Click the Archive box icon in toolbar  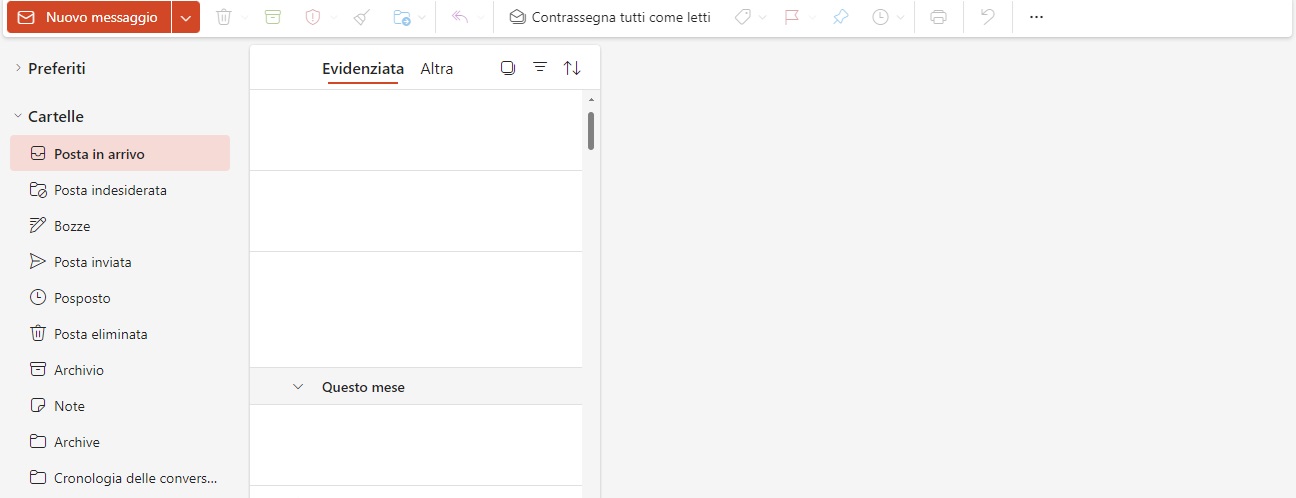273,17
